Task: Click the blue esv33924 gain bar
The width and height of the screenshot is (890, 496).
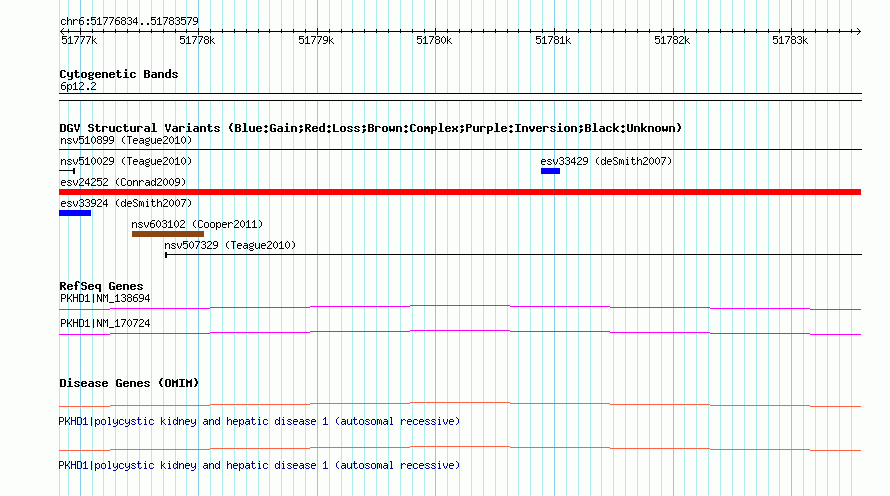Action: coord(75,213)
